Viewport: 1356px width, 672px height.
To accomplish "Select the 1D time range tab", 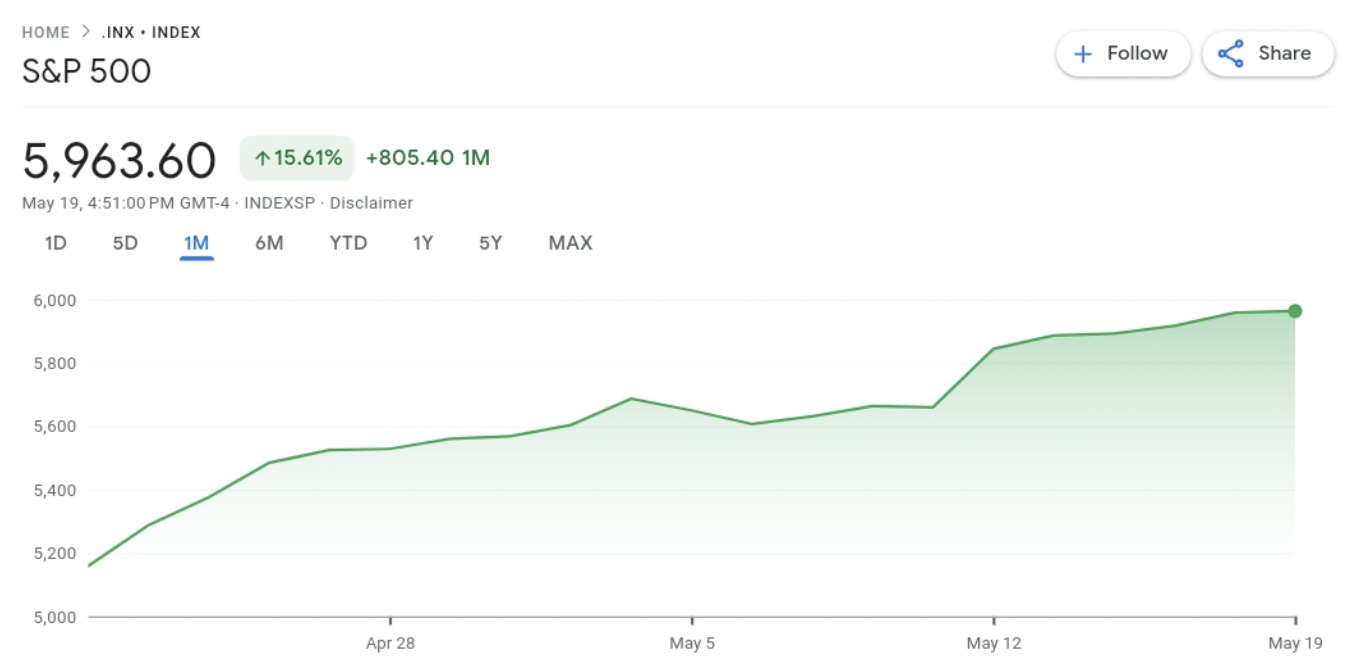I will click(x=56, y=243).
